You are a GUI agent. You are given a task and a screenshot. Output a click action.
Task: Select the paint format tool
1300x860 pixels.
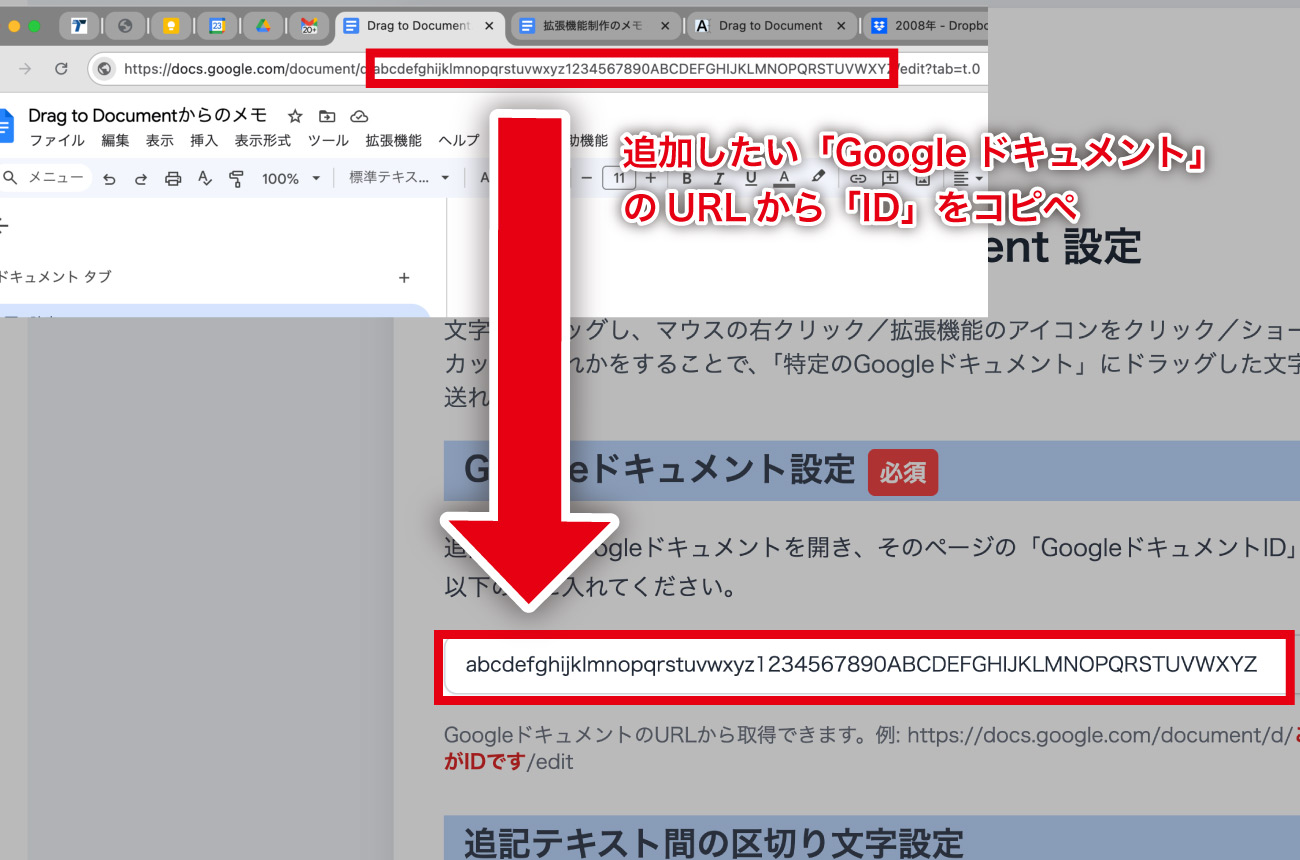[237, 179]
